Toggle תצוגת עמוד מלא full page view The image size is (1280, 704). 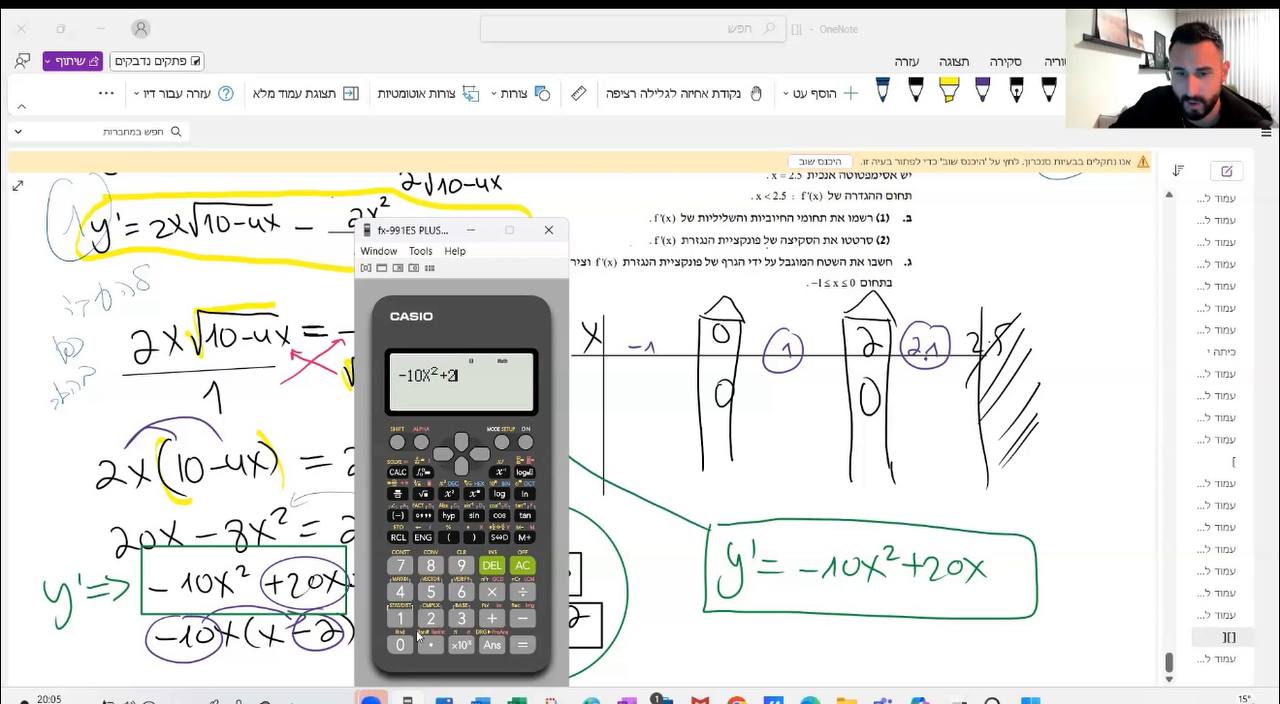[x=305, y=93]
